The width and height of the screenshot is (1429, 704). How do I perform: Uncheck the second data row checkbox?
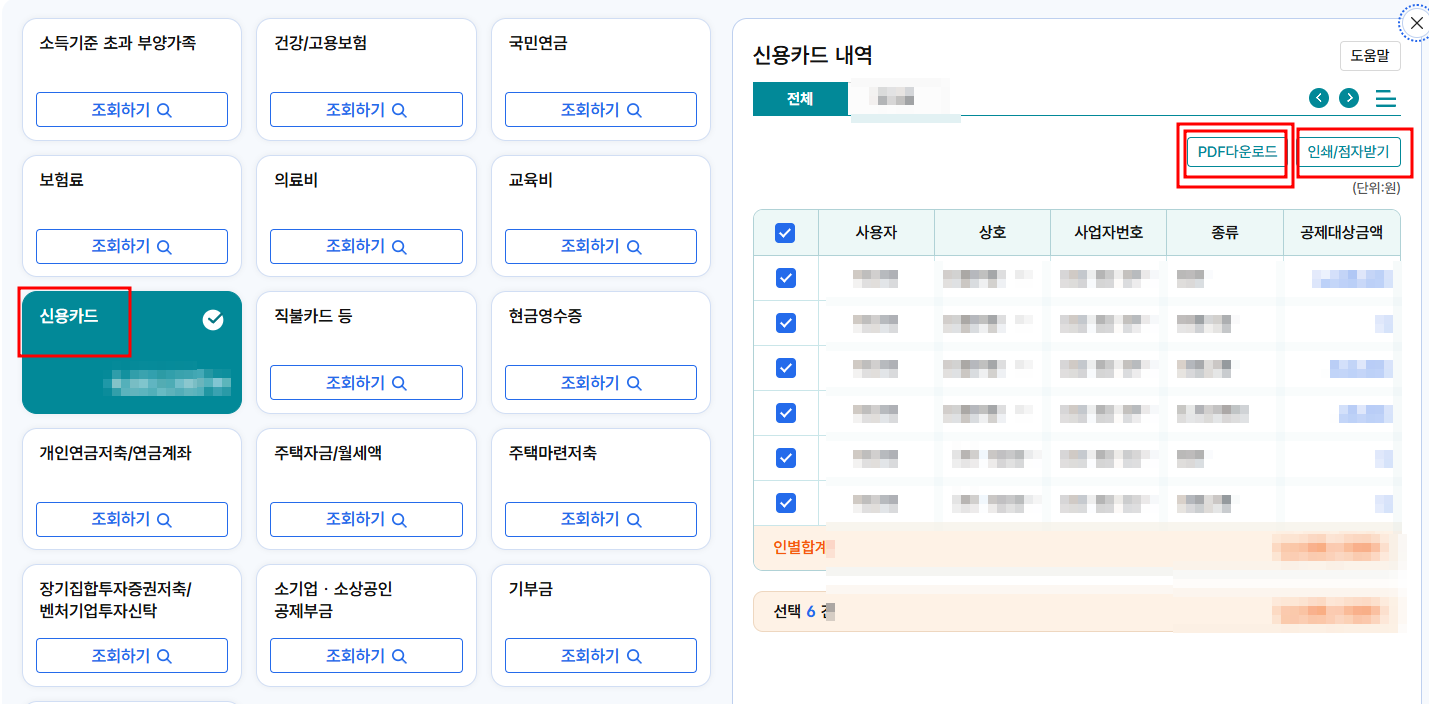point(785,323)
